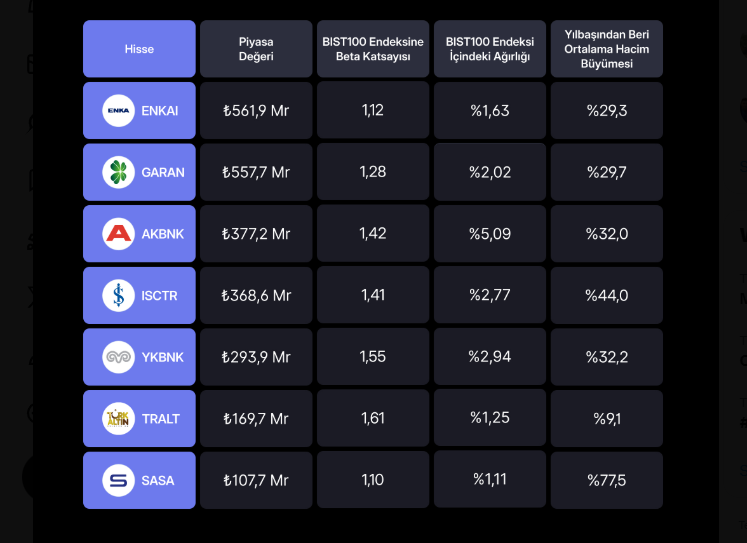Click the ₺169,7 Mr TRALT cell
The image size is (747, 543).
pyautogui.click(x=256, y=418)
